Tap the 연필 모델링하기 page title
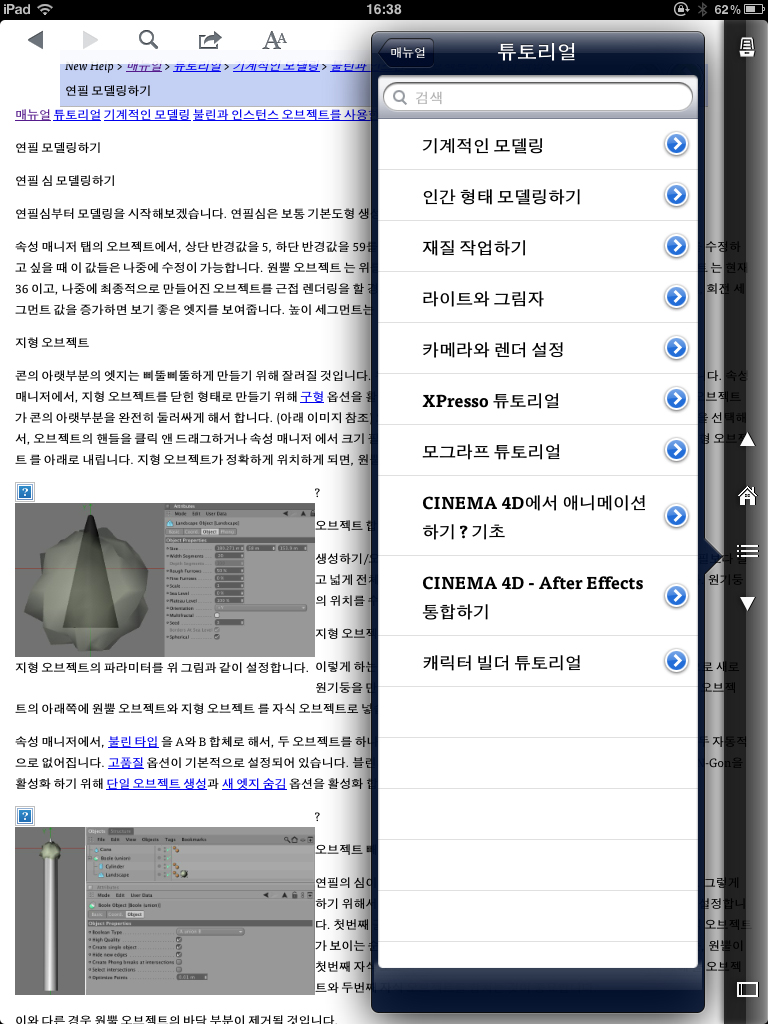 point(108,91)
